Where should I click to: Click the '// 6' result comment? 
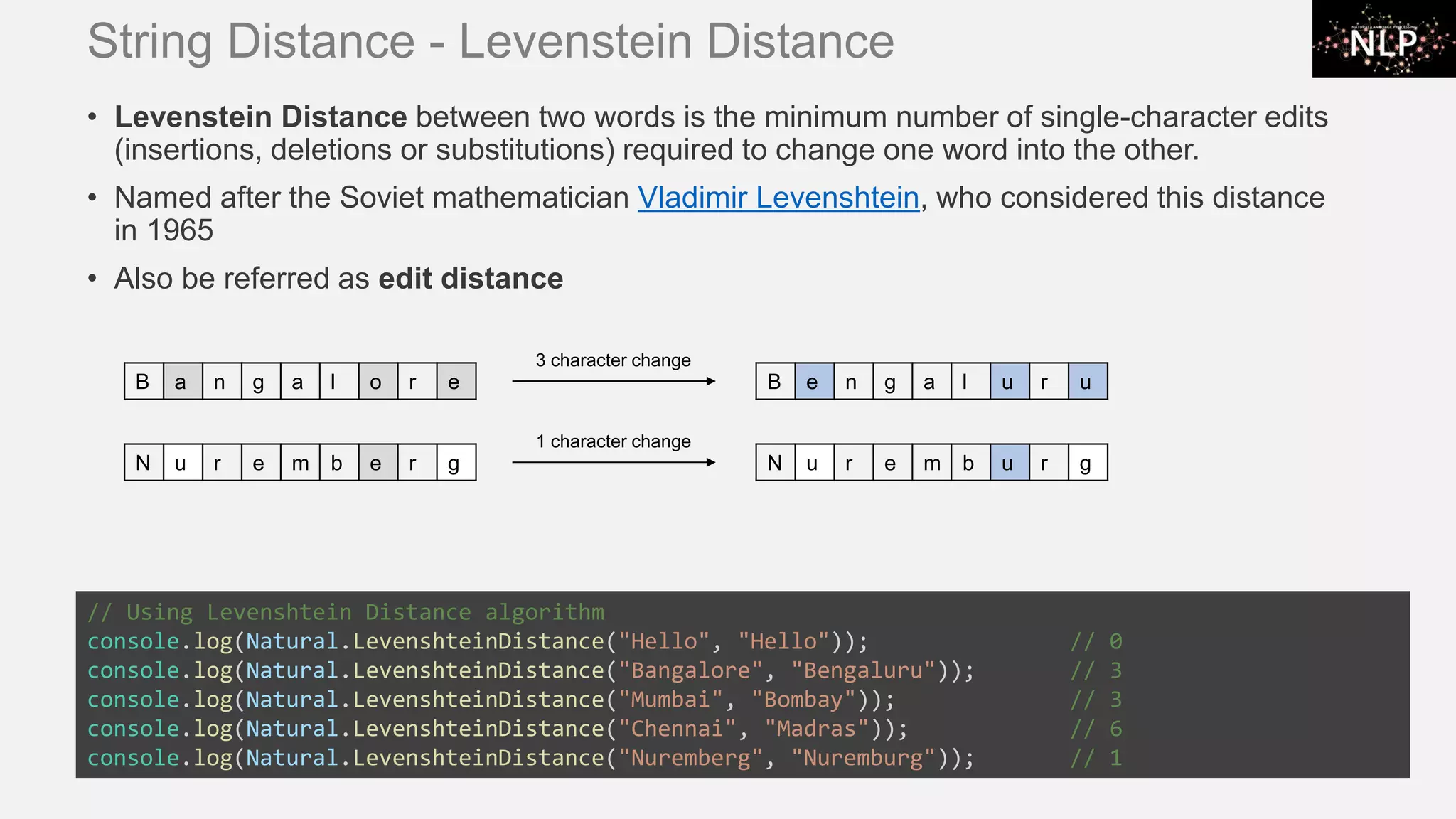1096,729
